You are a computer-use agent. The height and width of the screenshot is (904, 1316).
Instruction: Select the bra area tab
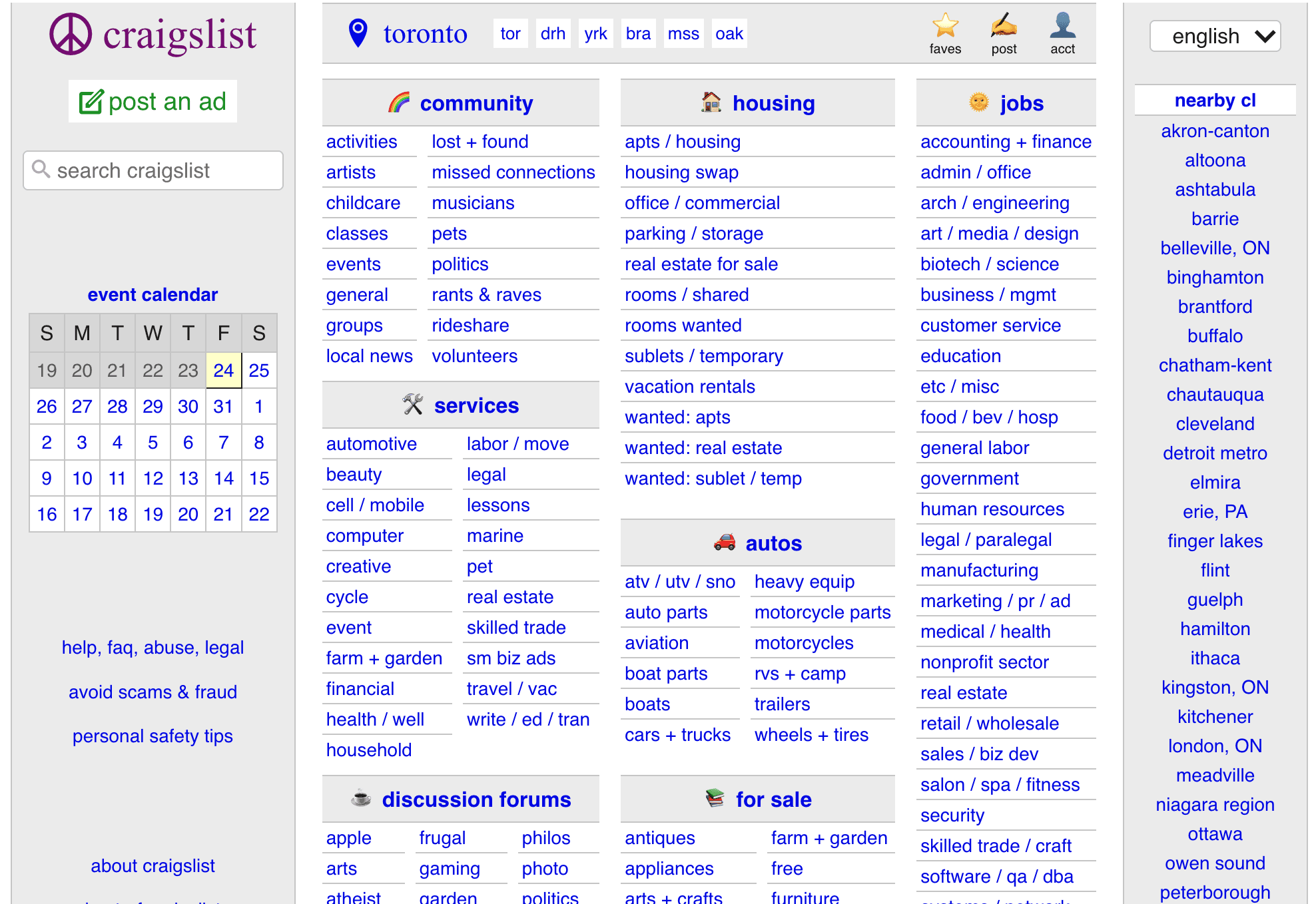(x=638, y=33)
